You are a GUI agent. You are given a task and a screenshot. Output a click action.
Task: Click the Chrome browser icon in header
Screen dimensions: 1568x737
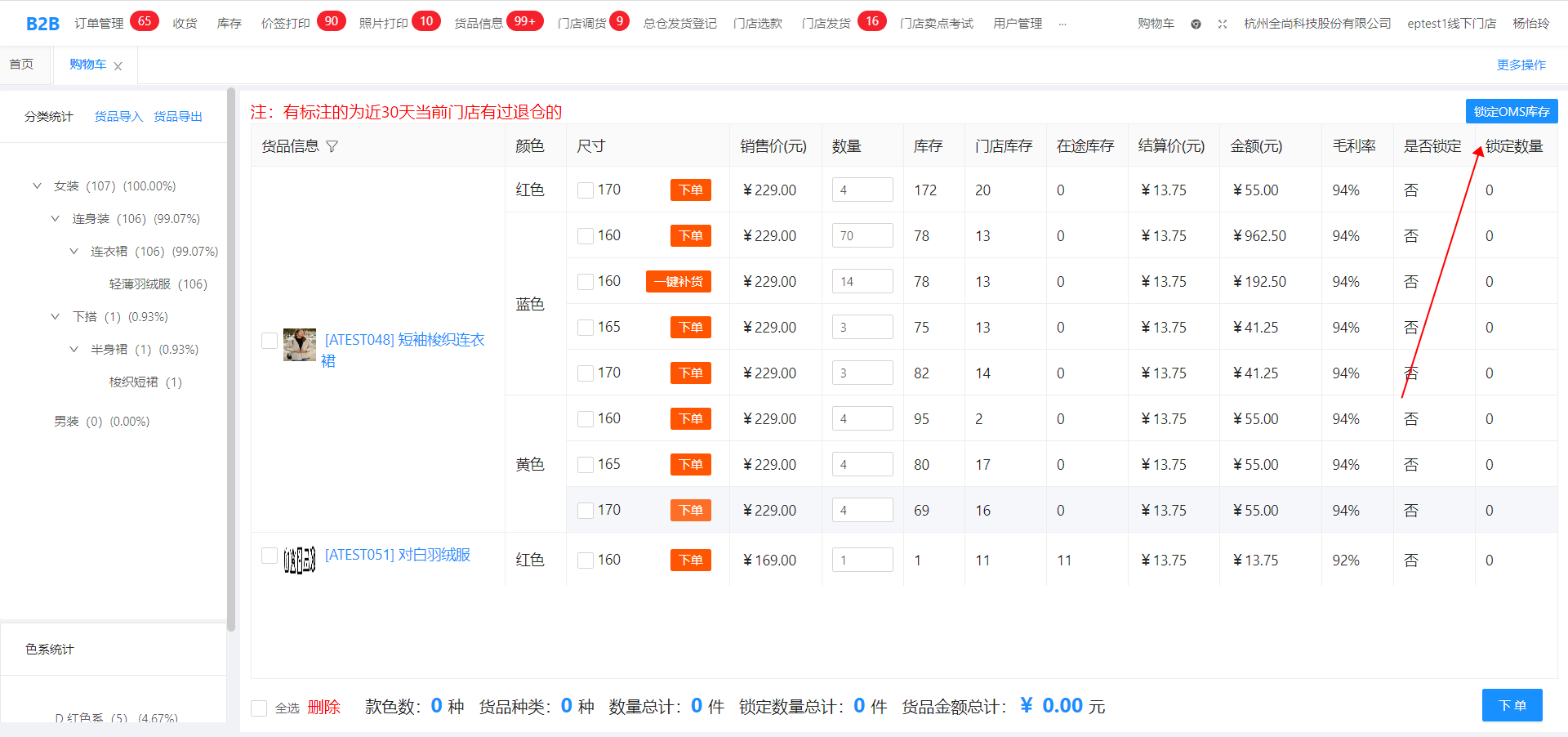pyautogui.click(x=1196, y=24)
